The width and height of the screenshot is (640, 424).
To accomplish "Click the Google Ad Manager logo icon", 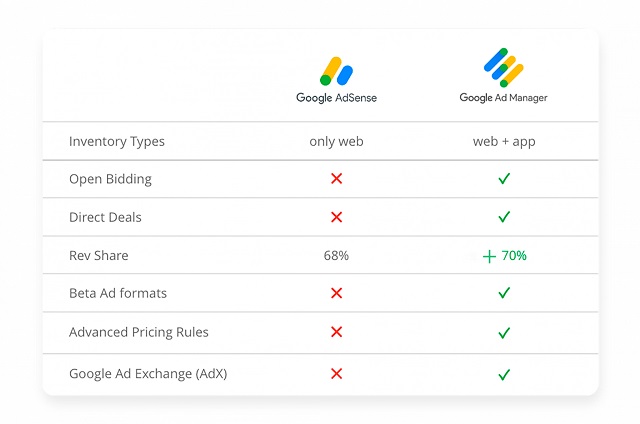I will (x=504, y=67).
